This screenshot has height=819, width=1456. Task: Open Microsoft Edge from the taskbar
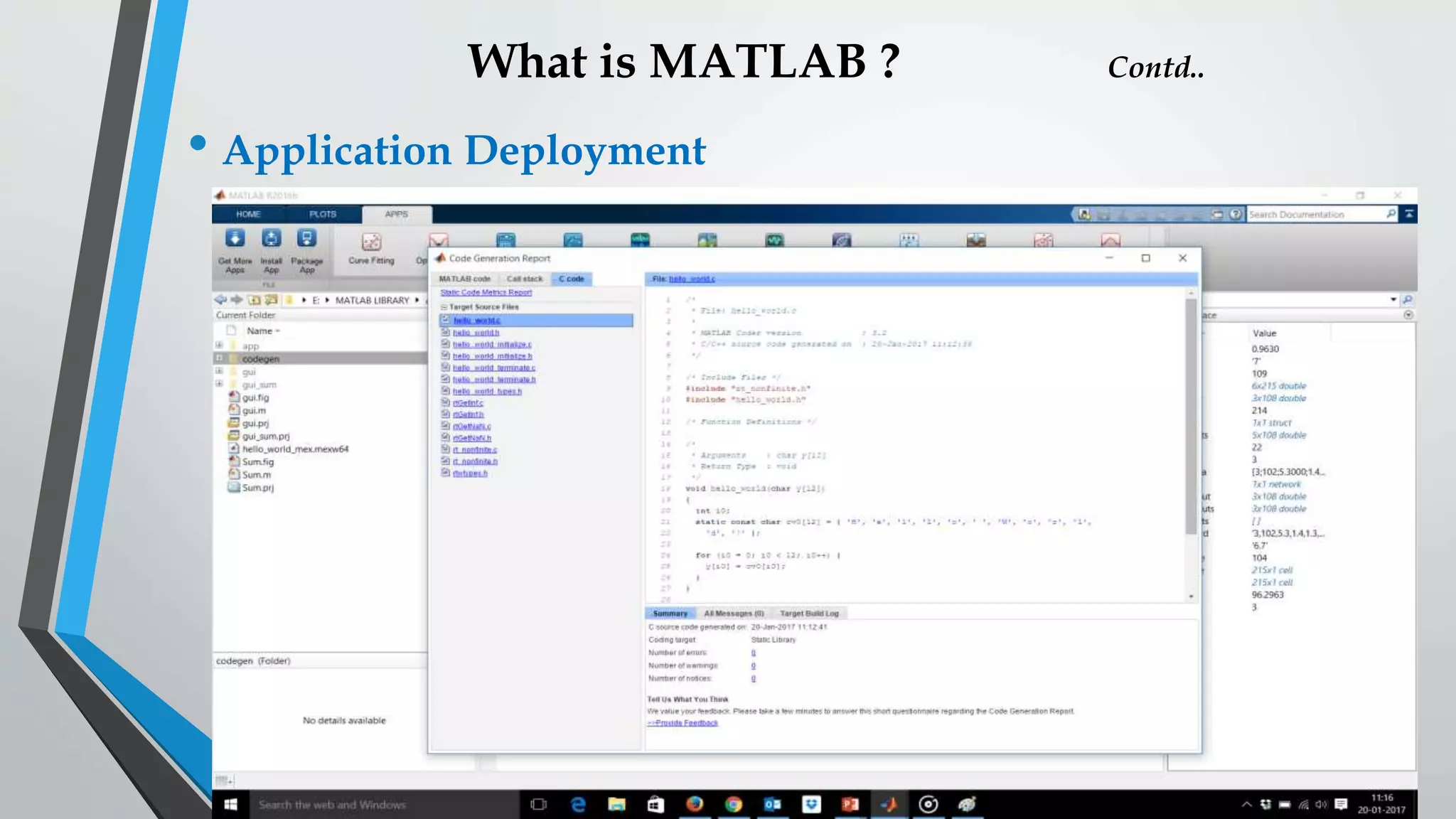(578, 804)
